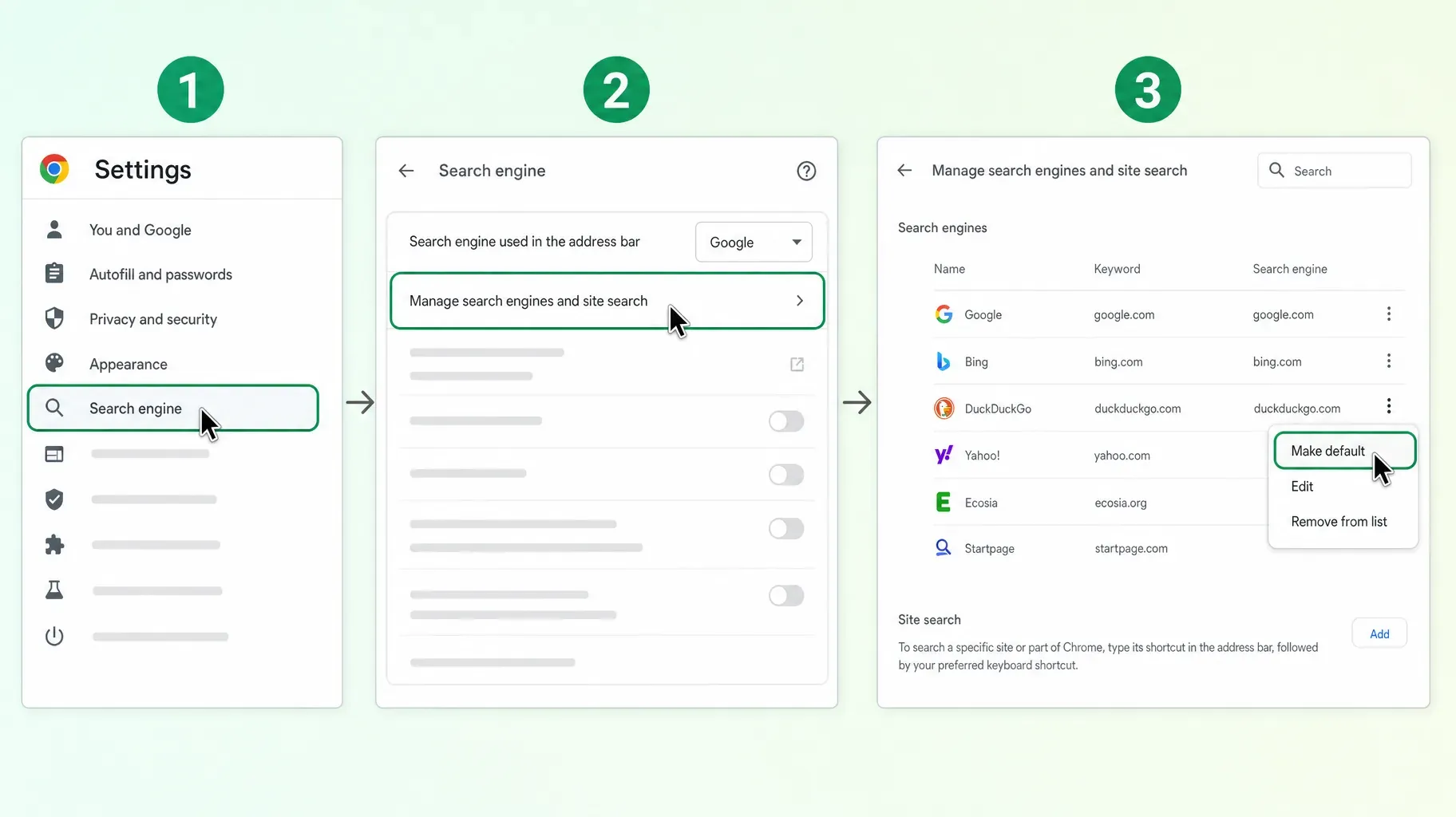Open more actions menu for Google row
The image size is (1456, 817).
(x=1389, y=314)
